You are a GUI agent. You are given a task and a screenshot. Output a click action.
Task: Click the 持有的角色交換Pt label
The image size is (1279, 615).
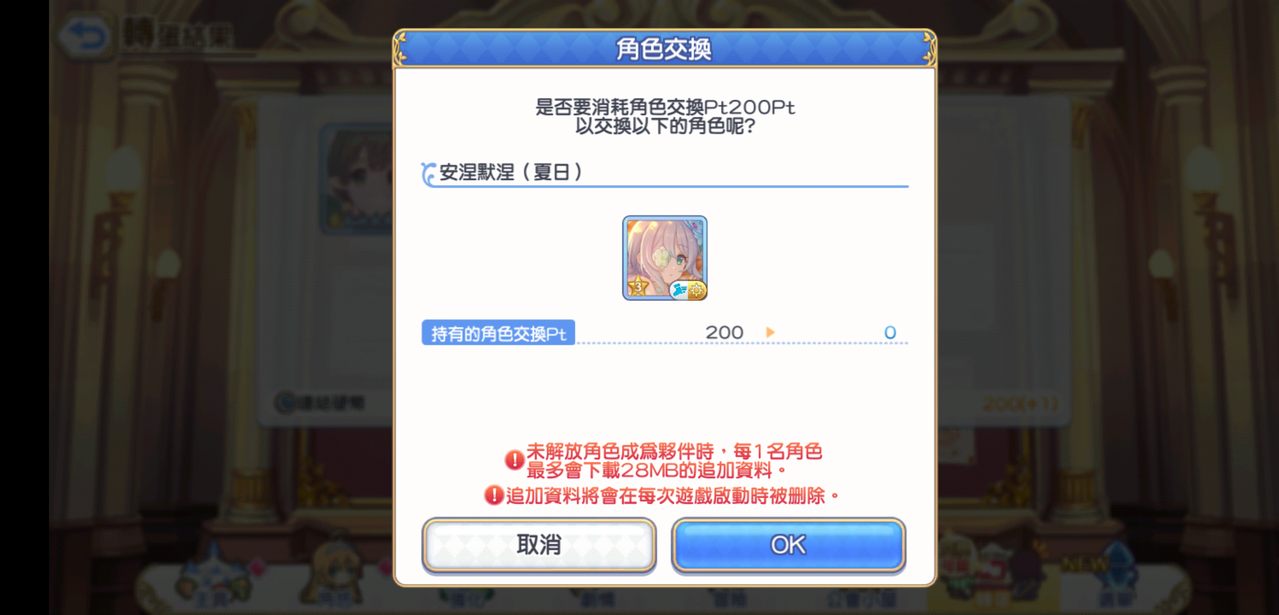point(498,333)
